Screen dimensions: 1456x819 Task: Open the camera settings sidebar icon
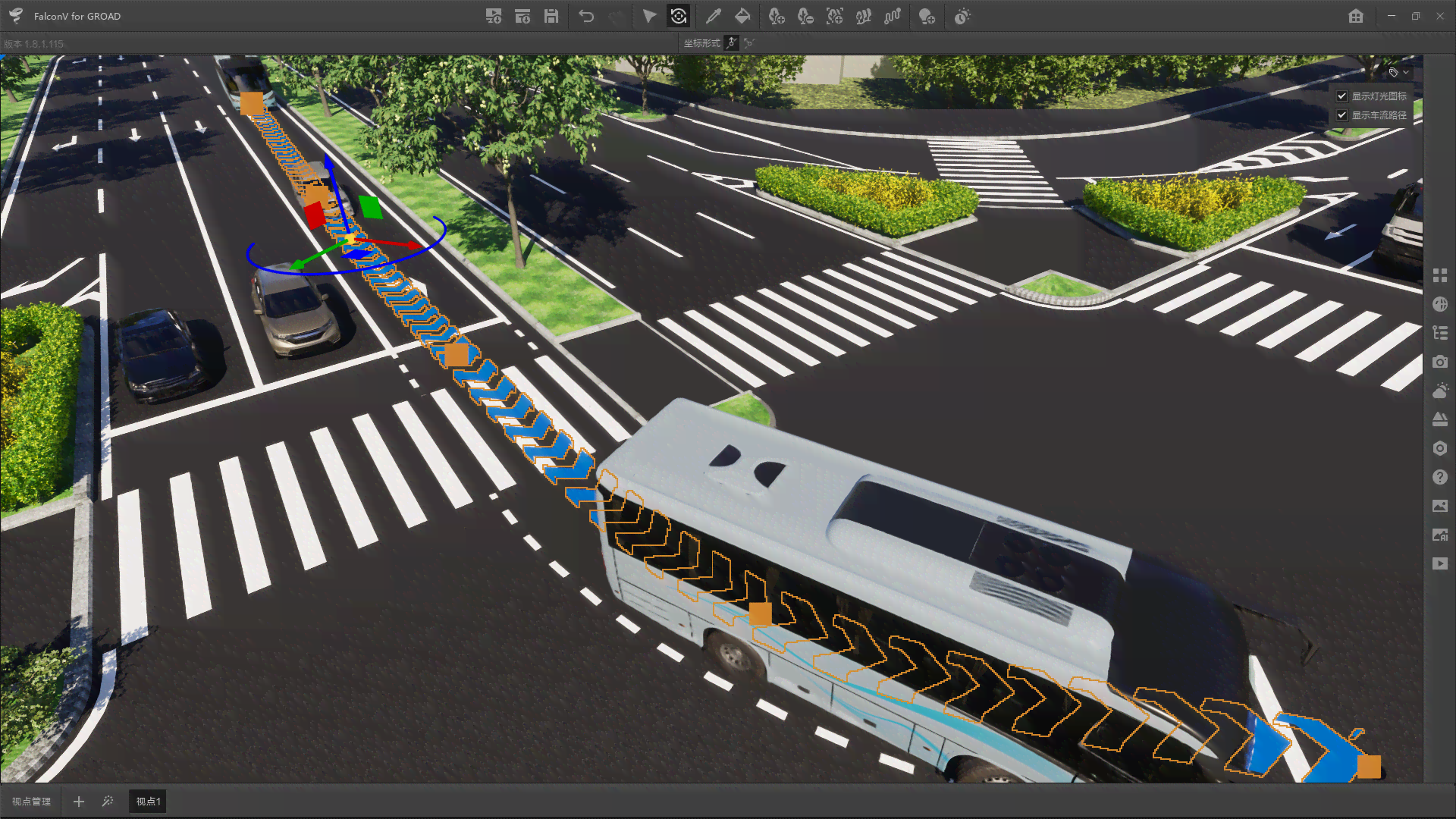tap(1440, 362)
